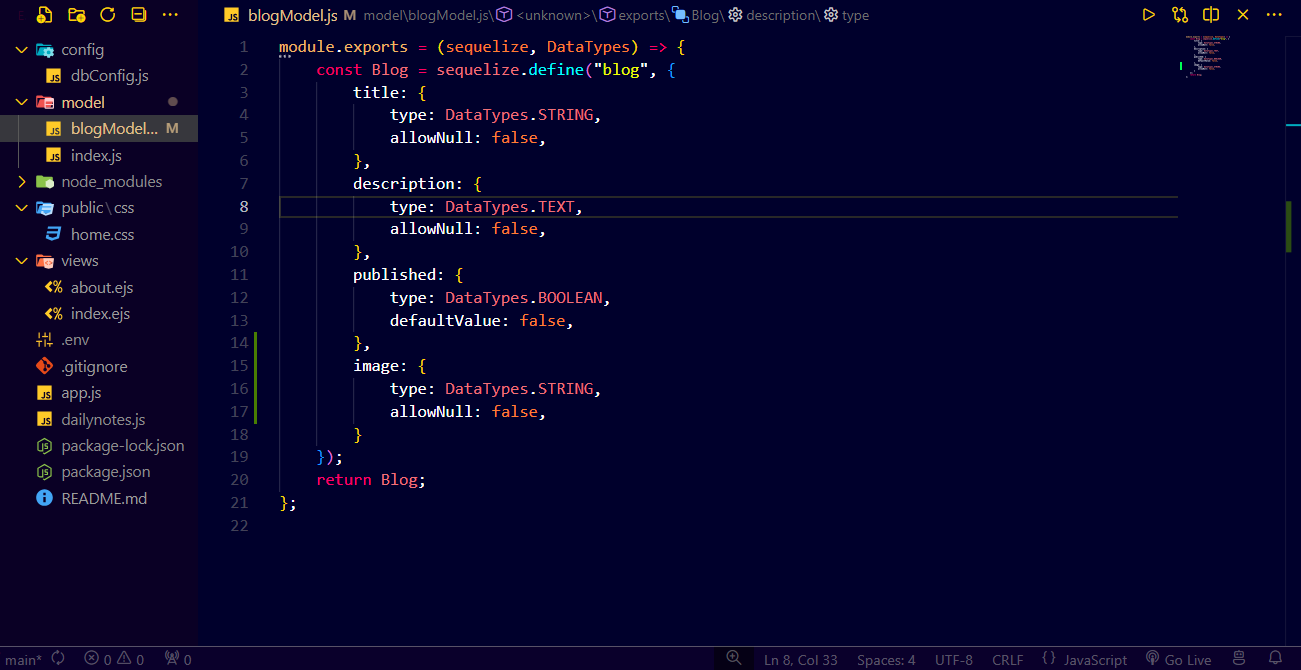
Task: Click defaultValue: false line
Action: coord(482,321)
